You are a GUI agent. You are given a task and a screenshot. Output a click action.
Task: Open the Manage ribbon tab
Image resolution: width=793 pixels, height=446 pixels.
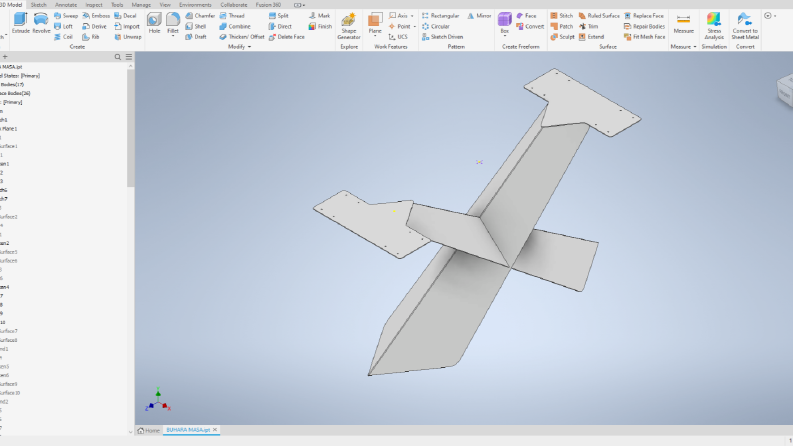click(141, 5)
